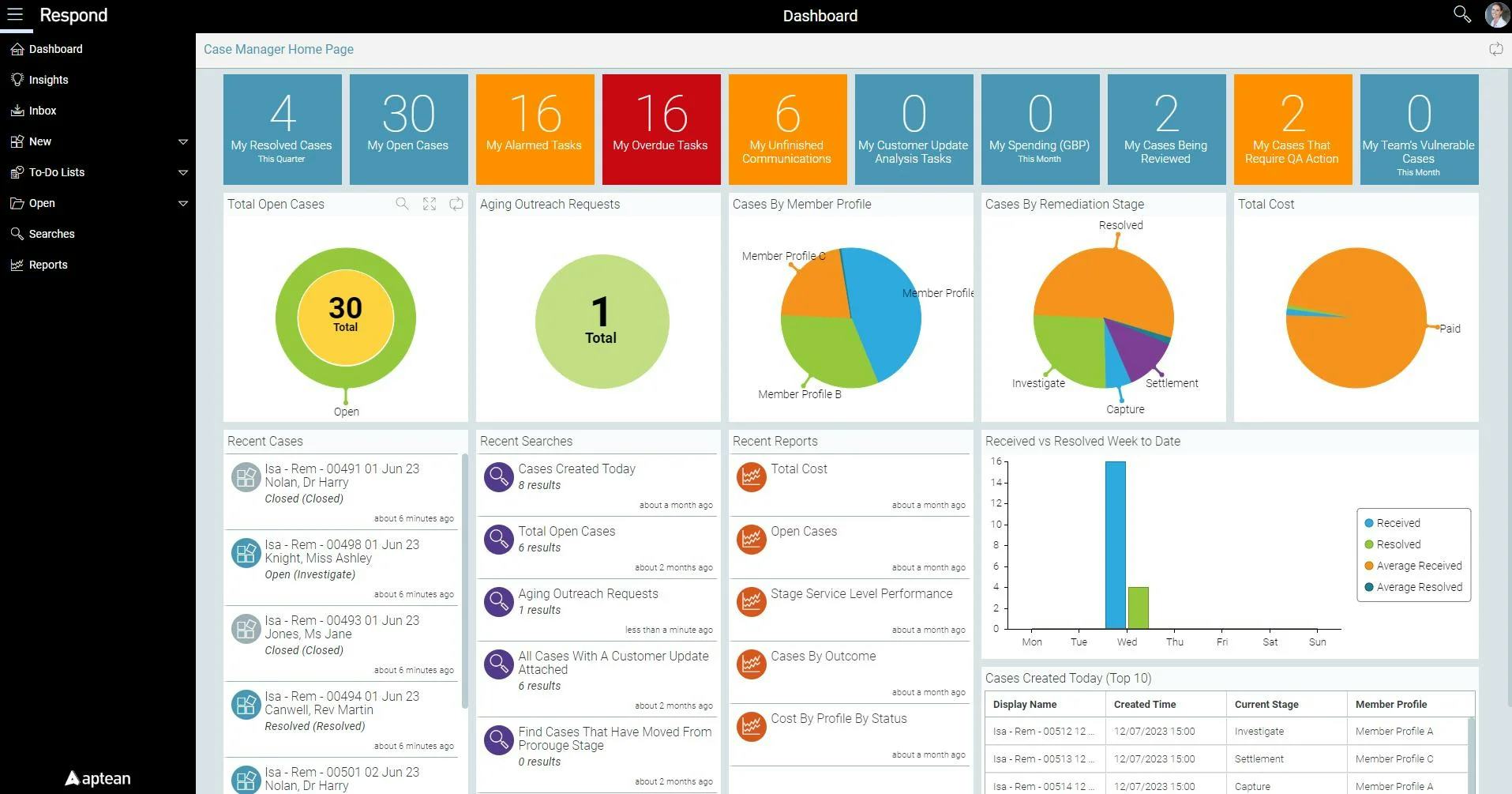Refresh the Total Open Cases chart
Screen dimensions: 1512x794
coord(456,204)
